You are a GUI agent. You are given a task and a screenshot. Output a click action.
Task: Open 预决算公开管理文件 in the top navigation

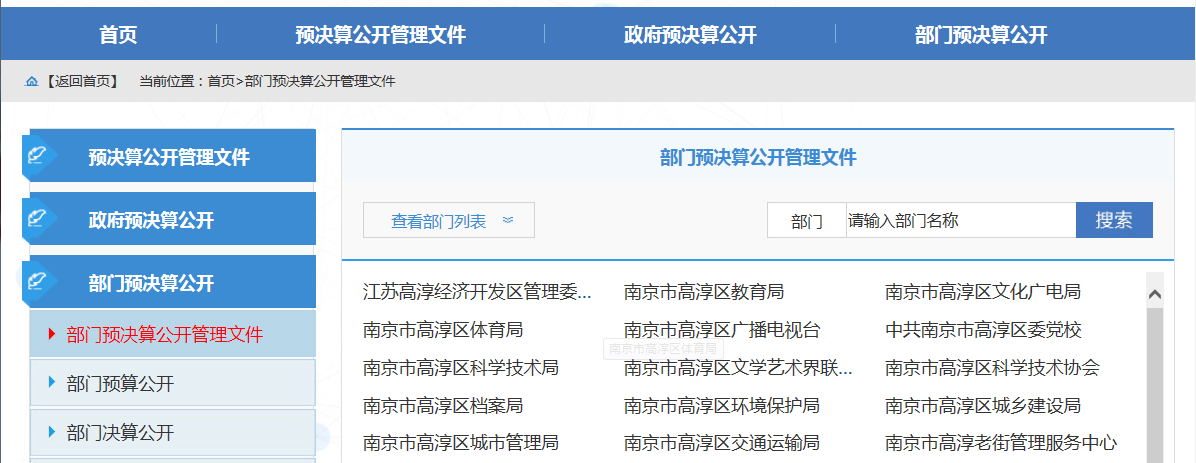point(381,35)
